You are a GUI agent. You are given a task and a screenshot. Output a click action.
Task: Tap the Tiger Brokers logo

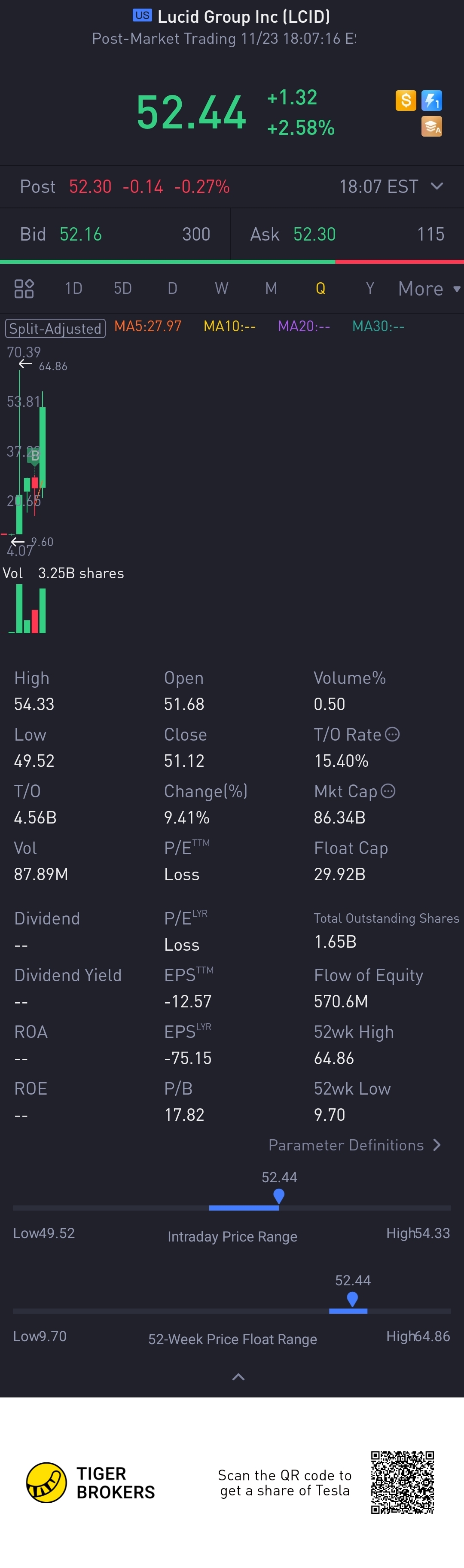click(x=46, y=1483)
